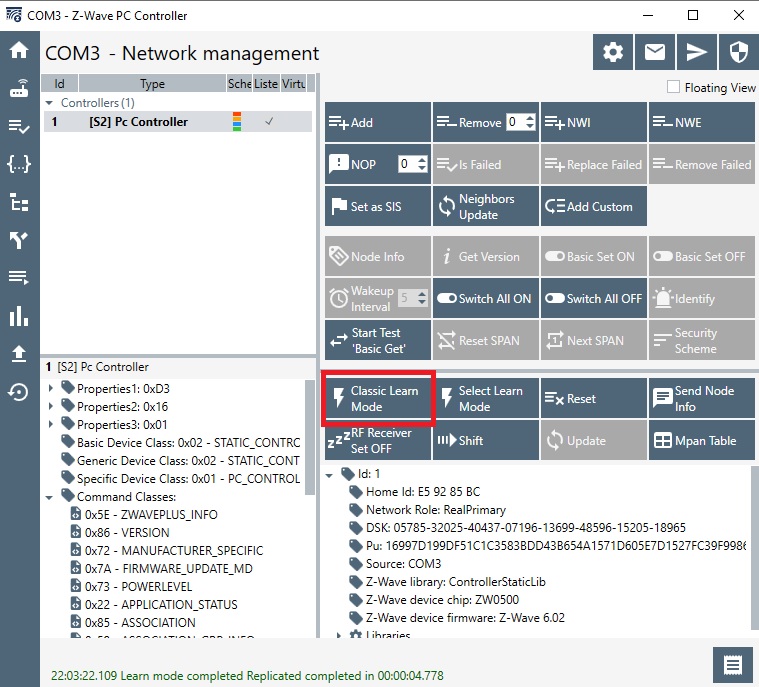Click the Type column header
This screenshot has height=687, width=759.
click(152, 83)
